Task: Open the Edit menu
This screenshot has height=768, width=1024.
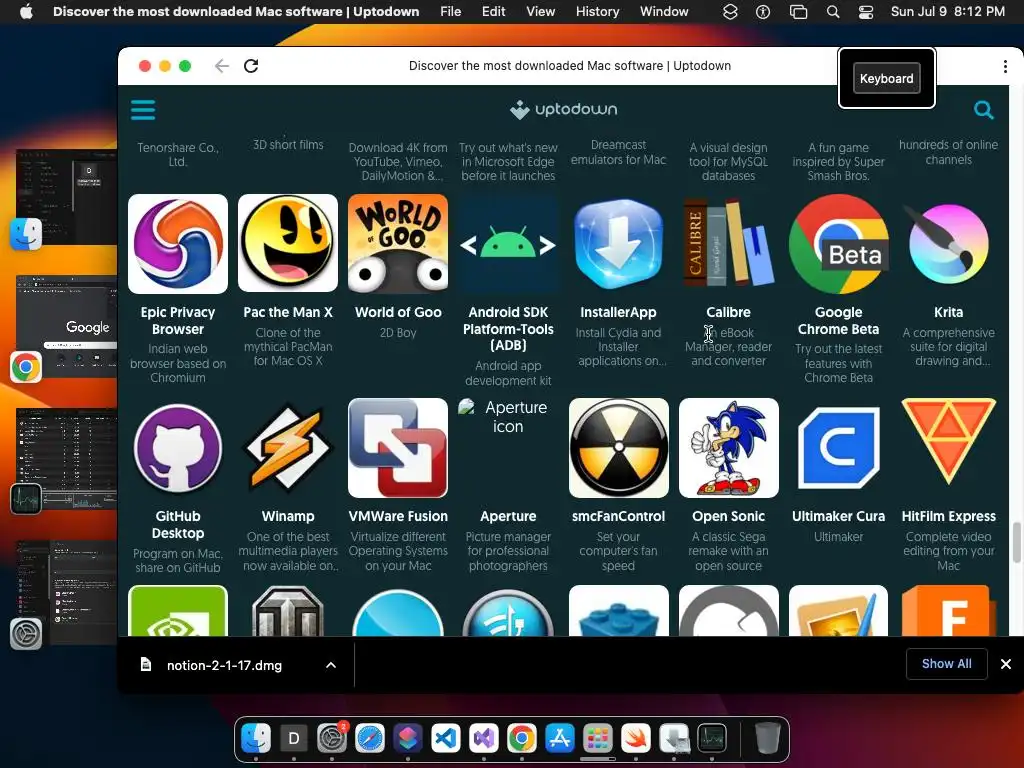Action: click(x=493, y=12)
